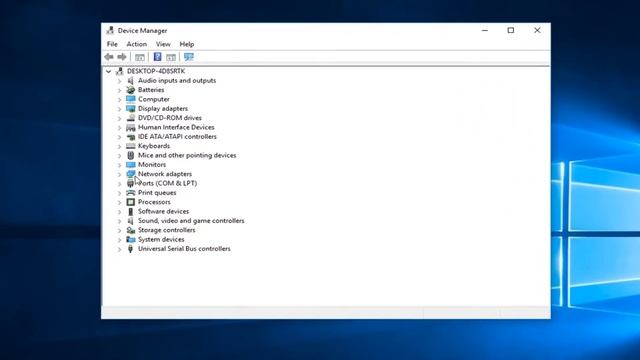The image size is (640, 360).
Task: Click the Audio inputs and outputs speaker icon
Action: 131,80
